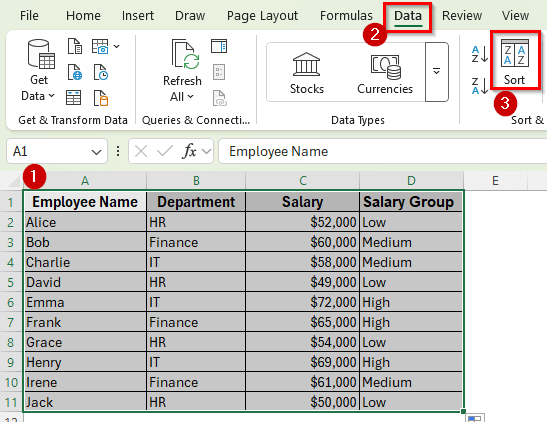Select row 5 header

coord(11,282)
